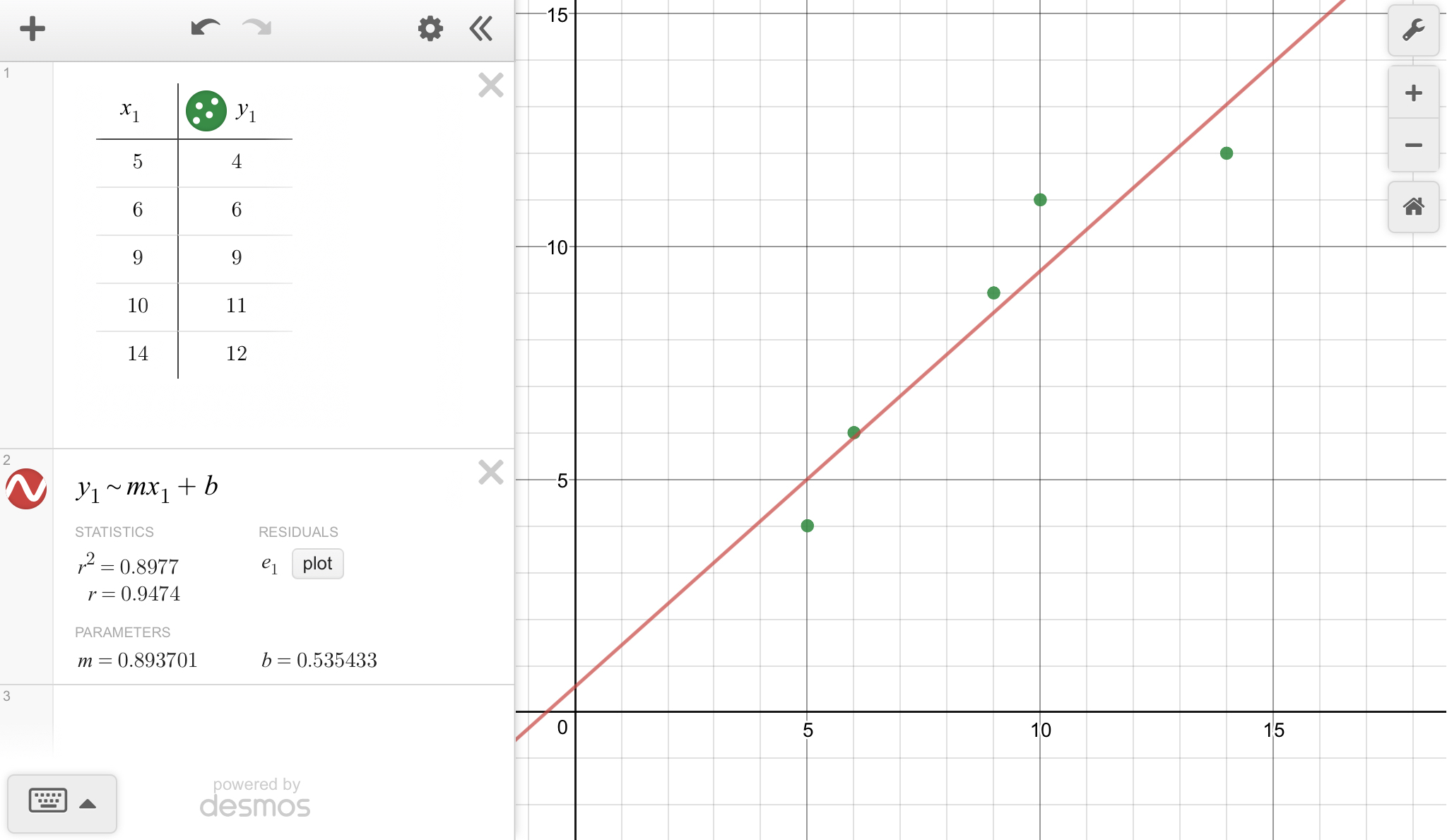Expand keyboard with the up arrow
1447x840 pixels.
[88, 803]
